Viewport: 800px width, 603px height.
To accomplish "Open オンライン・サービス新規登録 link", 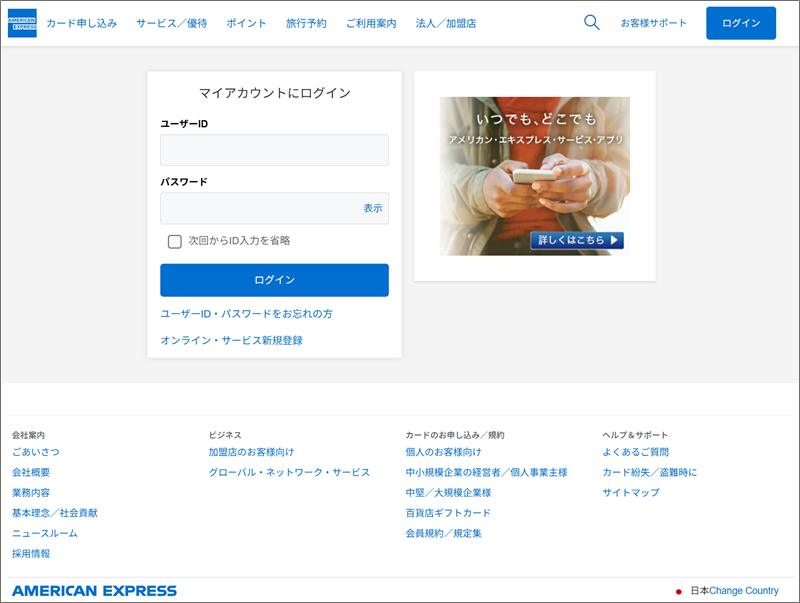I will tap(231, 340).
